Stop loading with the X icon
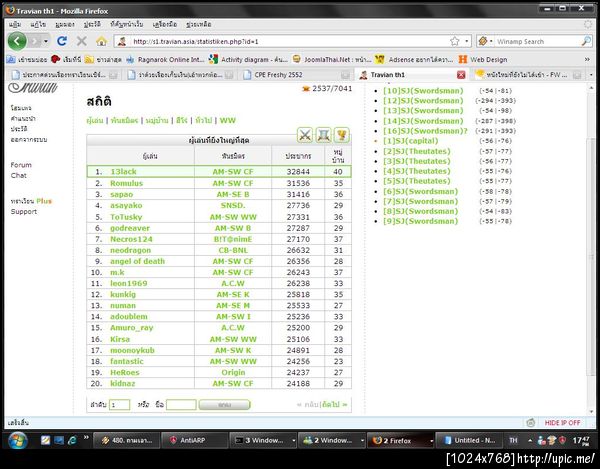This screenshot has width=600, height=469. [x=82, y=41]
